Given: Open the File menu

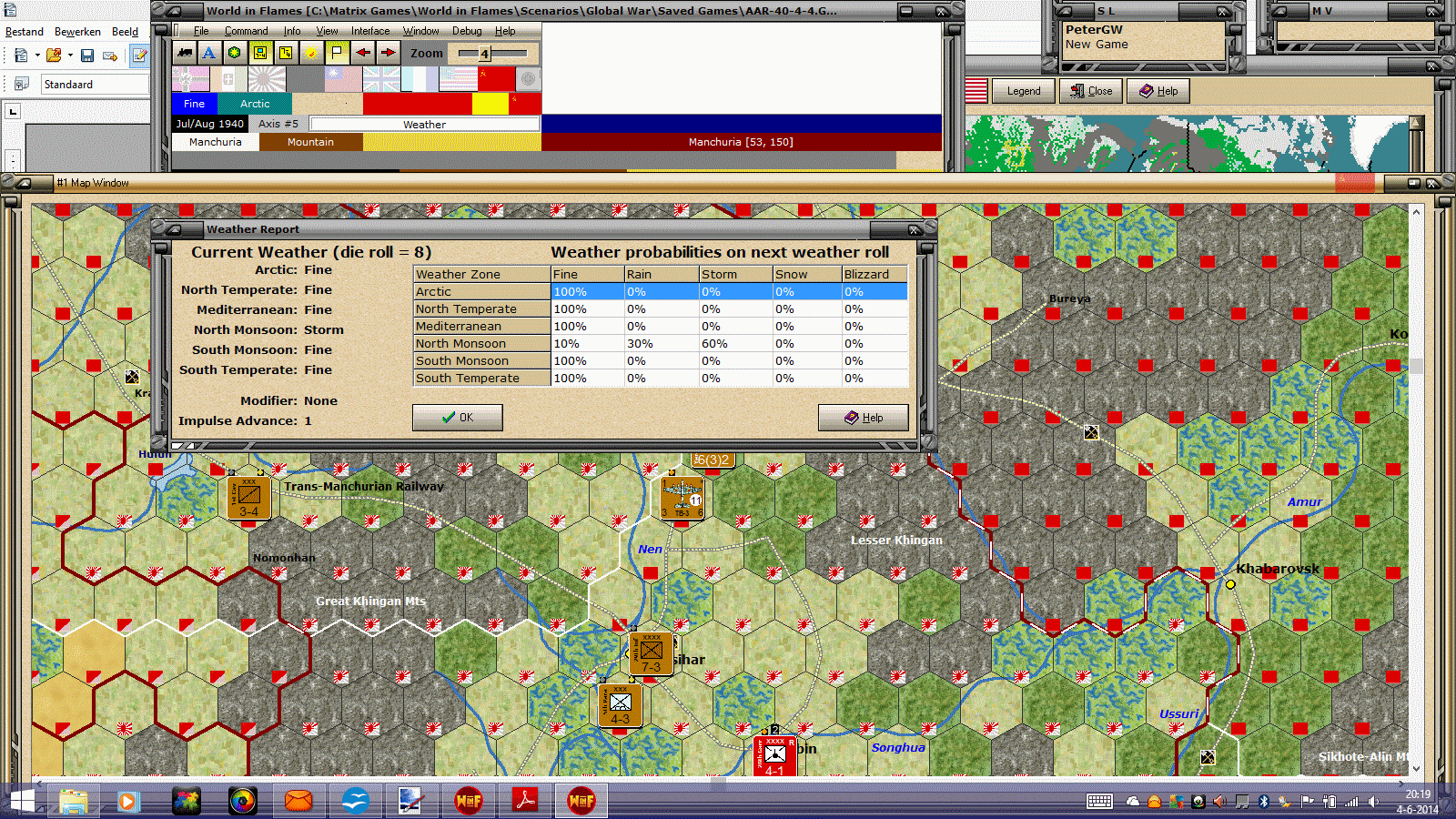Looking at the screenshot, I should tap(201, 31).
